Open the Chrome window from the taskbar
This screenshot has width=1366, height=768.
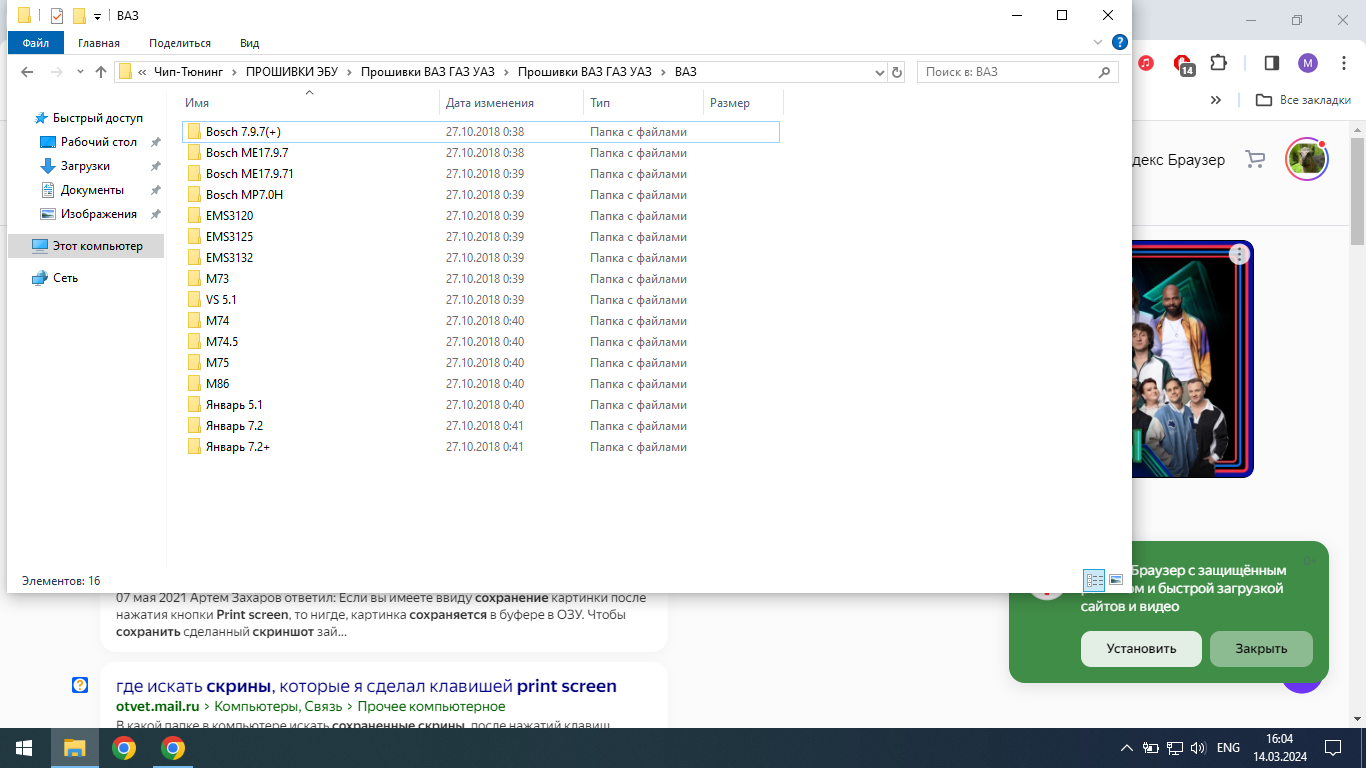124,748
